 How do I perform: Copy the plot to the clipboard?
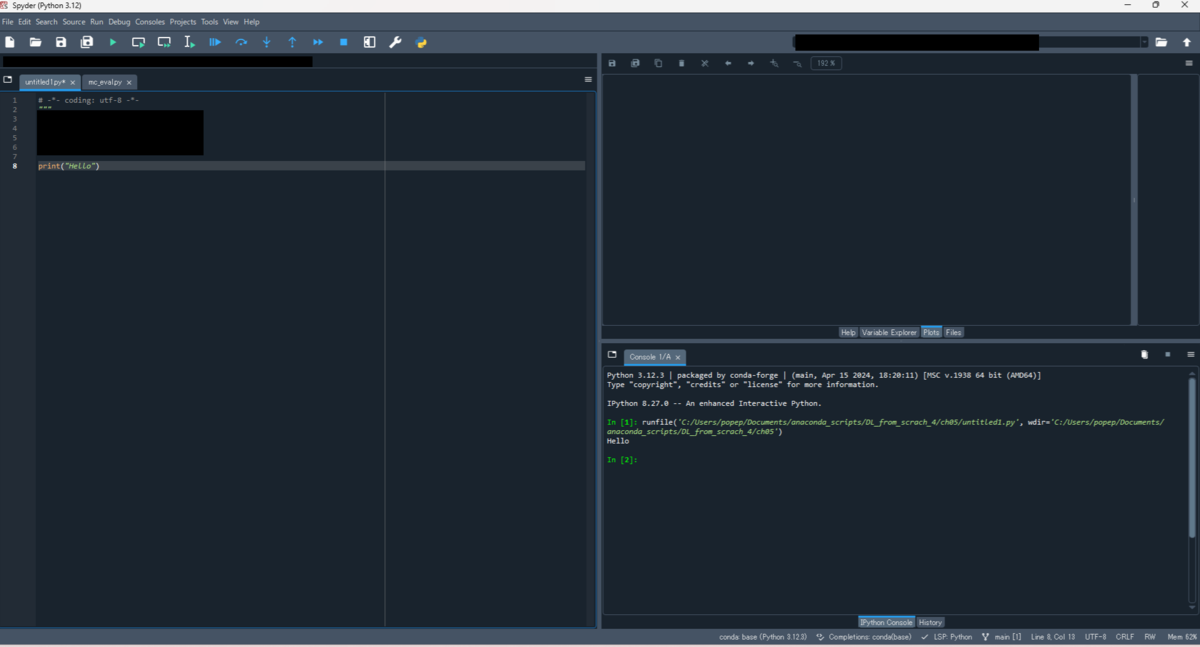pyautogui.click(x=658, y=63)
